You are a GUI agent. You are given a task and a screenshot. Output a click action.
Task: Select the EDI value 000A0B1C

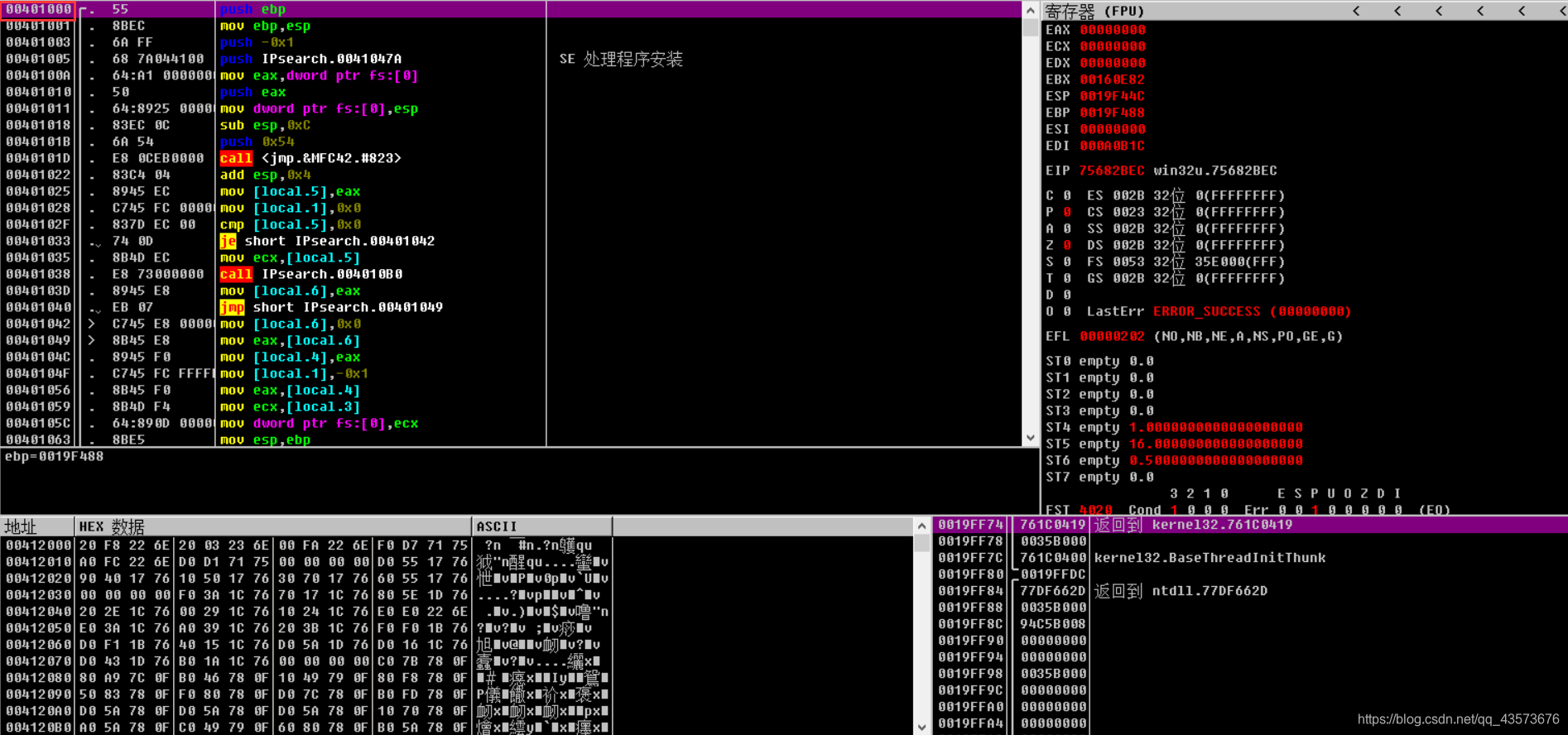(1113, 146)
